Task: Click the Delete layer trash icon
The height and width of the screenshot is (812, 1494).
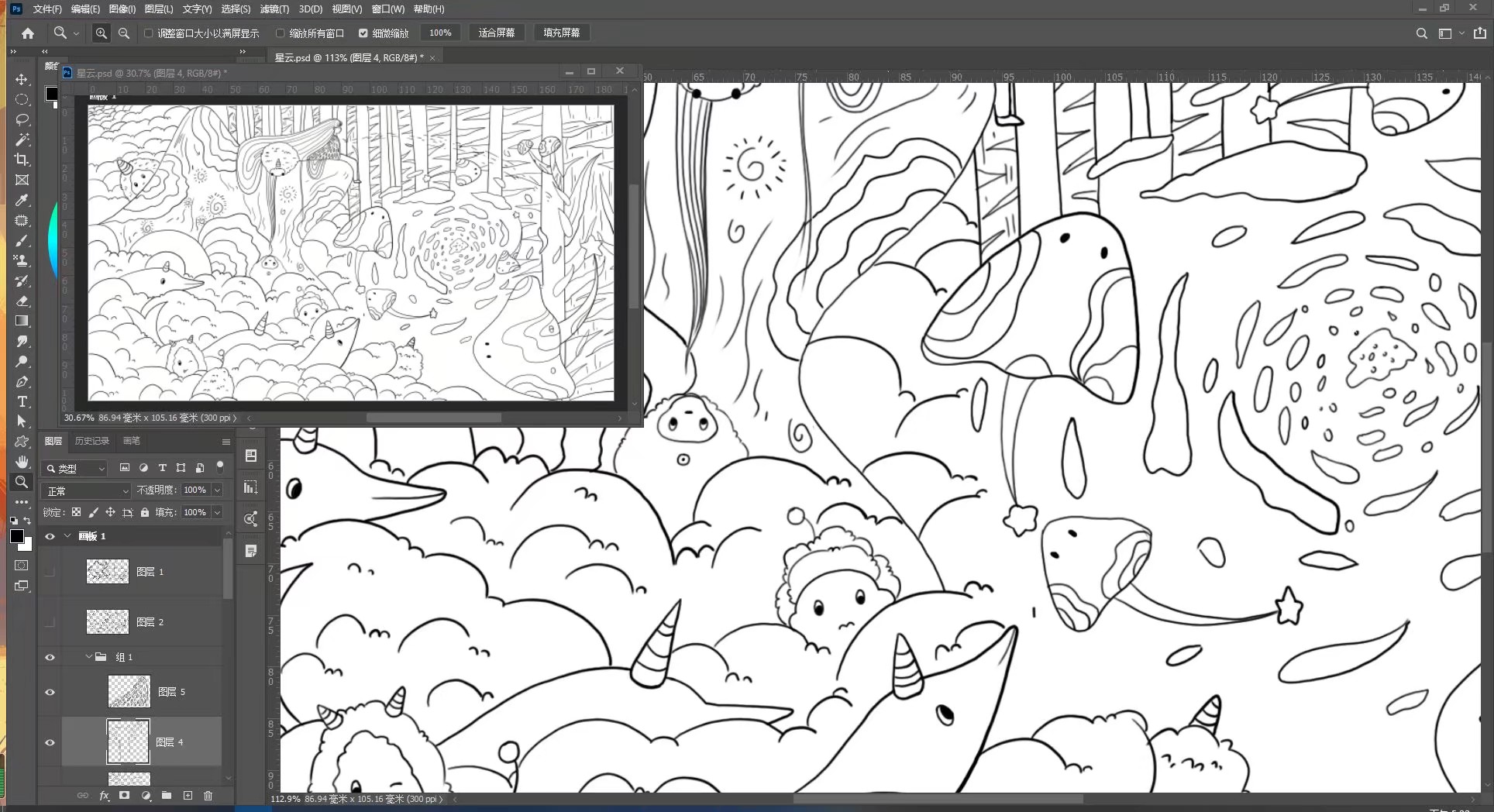Action: tap(208, 796)
